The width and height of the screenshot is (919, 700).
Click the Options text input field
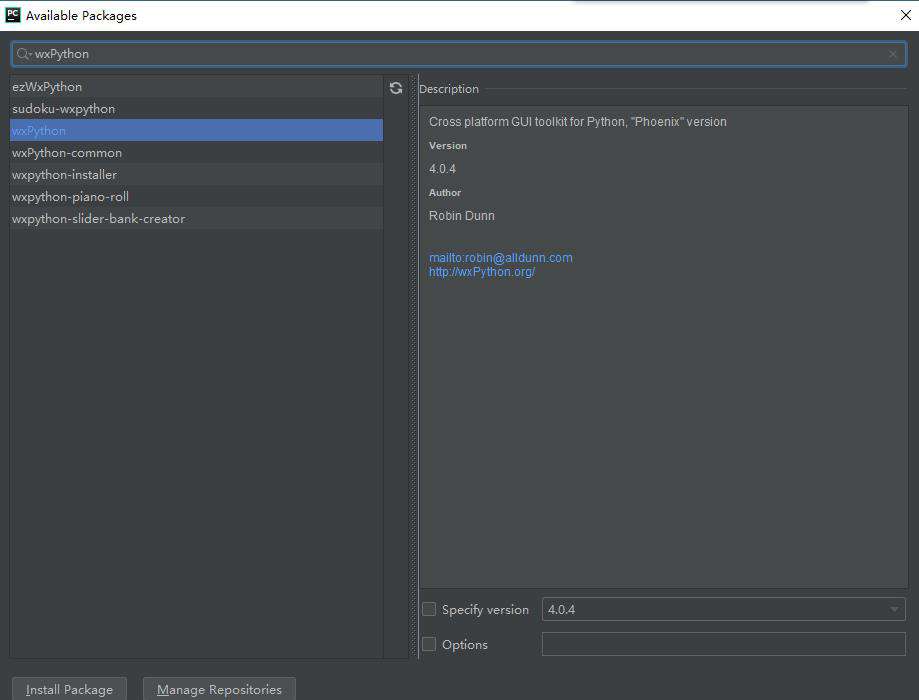723,644
